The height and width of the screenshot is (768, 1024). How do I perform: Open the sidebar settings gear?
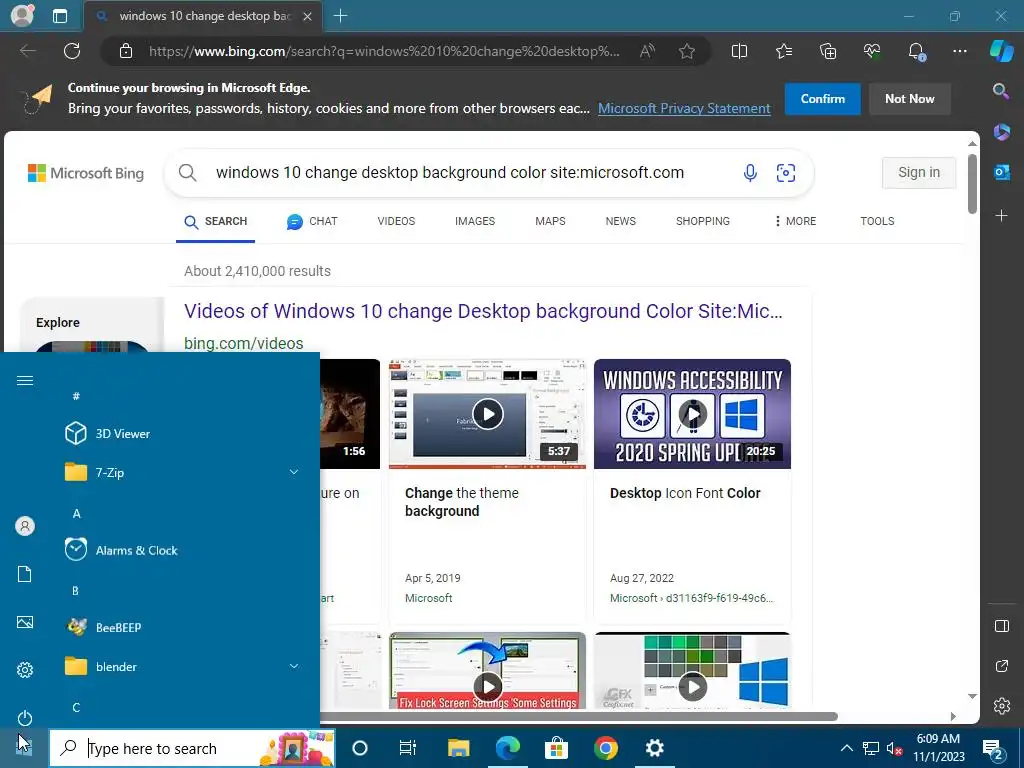click(1002, 706)
